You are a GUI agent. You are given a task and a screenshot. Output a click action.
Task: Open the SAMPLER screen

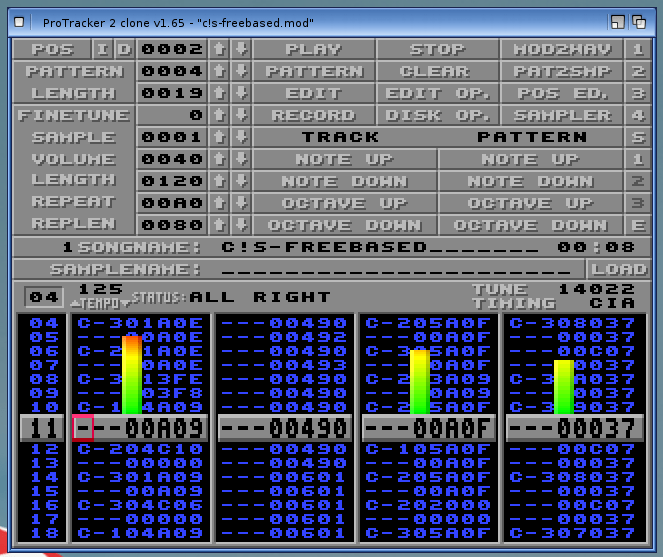point(562,115)
